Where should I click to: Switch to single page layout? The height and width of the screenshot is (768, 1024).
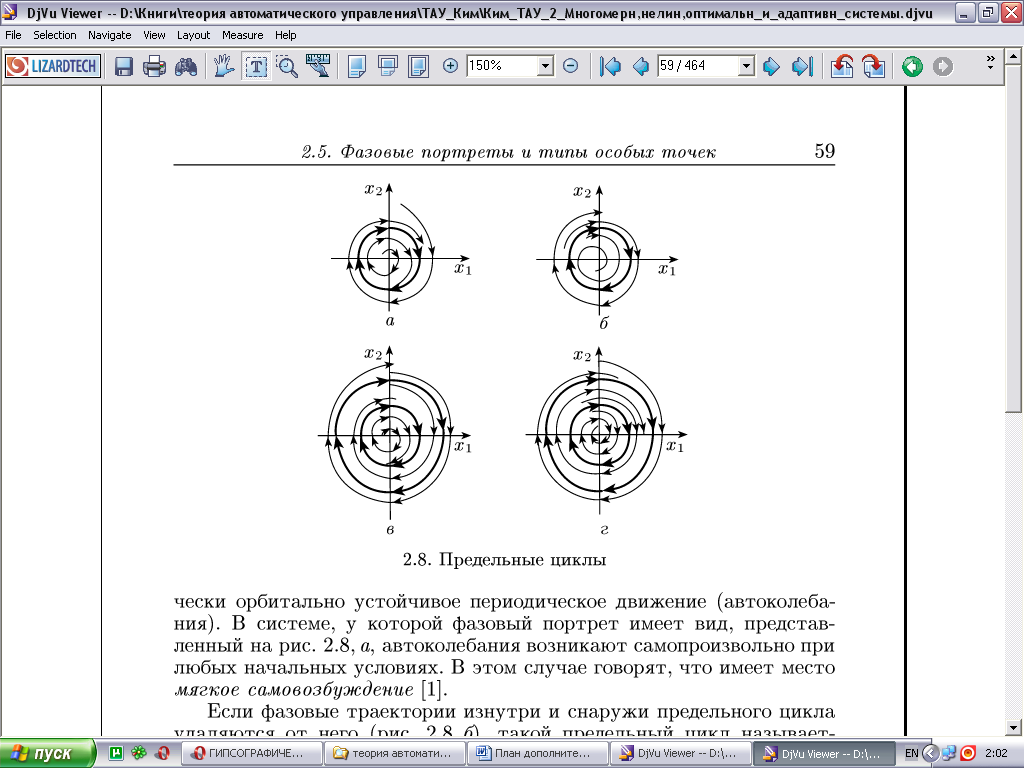pos(357,66)
